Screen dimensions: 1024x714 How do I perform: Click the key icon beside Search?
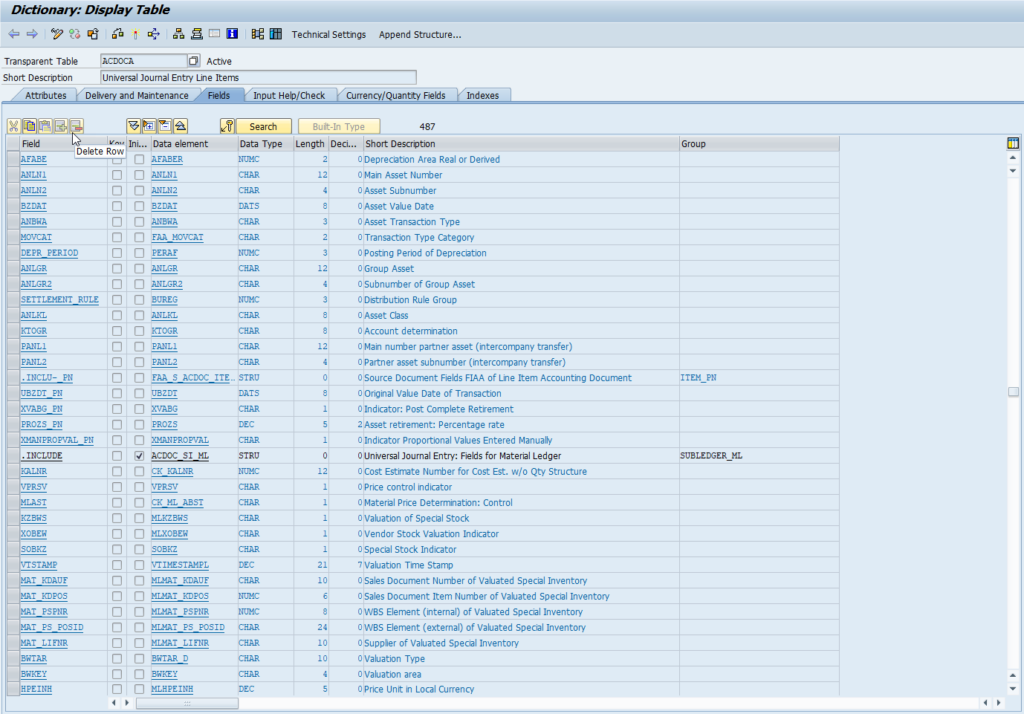pos(227,126)
